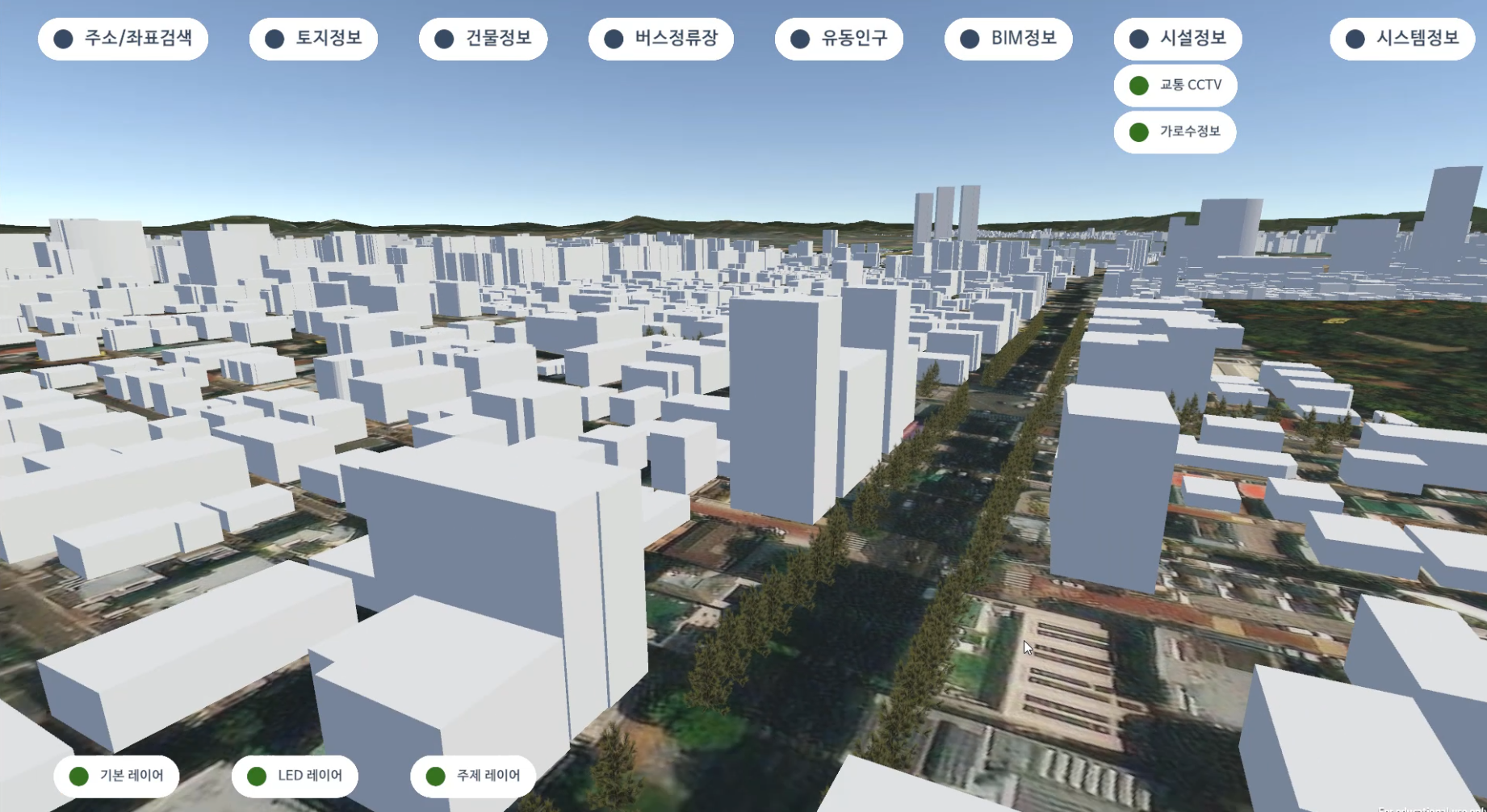Click the dark circle icon on BIM정보

tap(970, 39)
